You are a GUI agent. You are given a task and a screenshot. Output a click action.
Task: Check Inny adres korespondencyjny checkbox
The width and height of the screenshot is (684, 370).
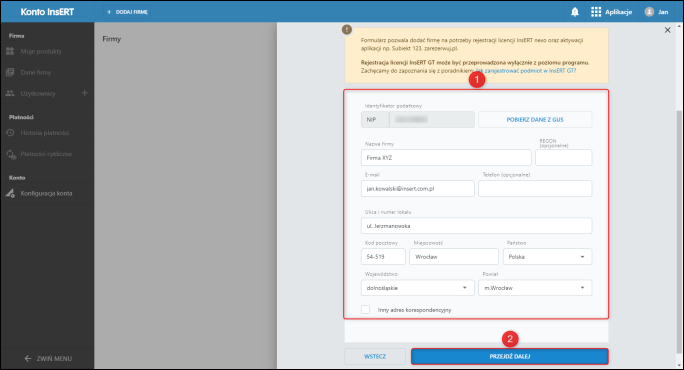(366, 309)
